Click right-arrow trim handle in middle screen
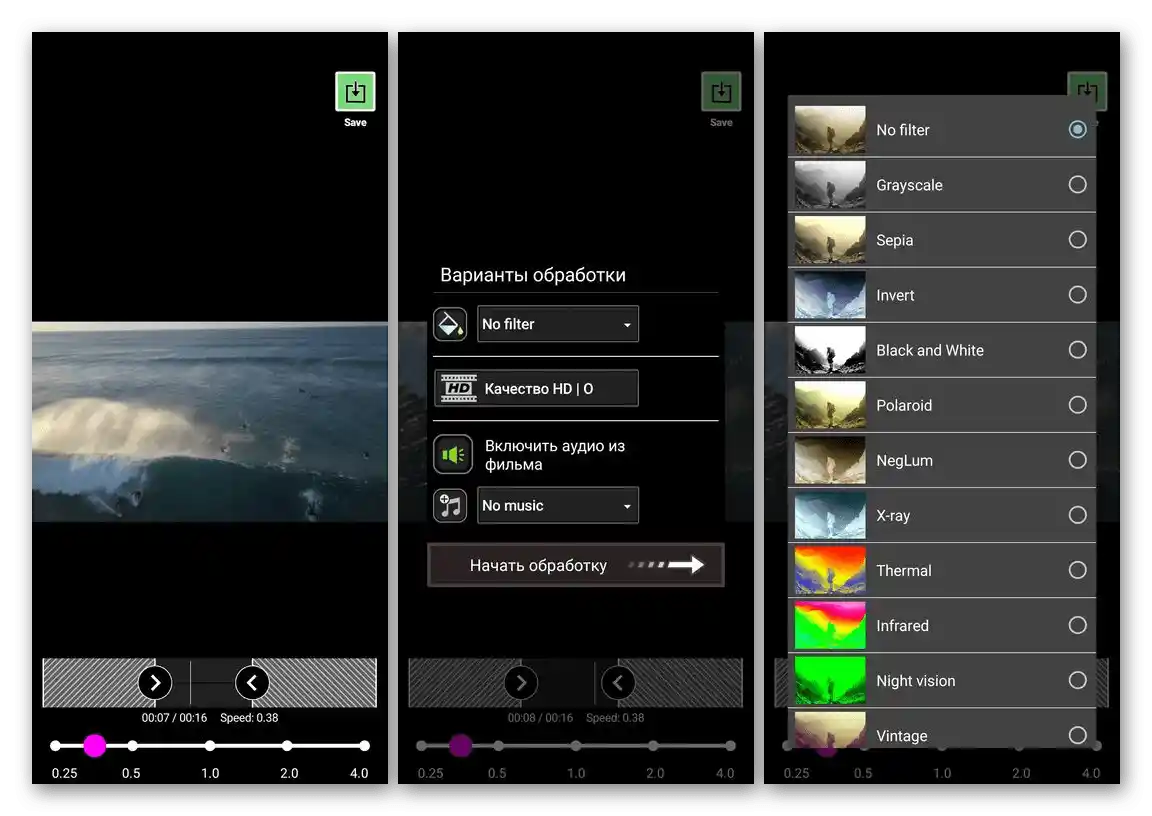Image resolution: width=1152 pixels, height=816 pixels. tap(521, 683)
